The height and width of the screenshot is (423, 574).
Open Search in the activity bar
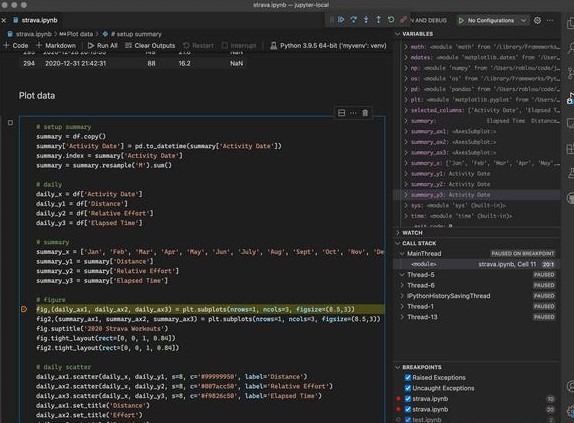click(570, 48)
